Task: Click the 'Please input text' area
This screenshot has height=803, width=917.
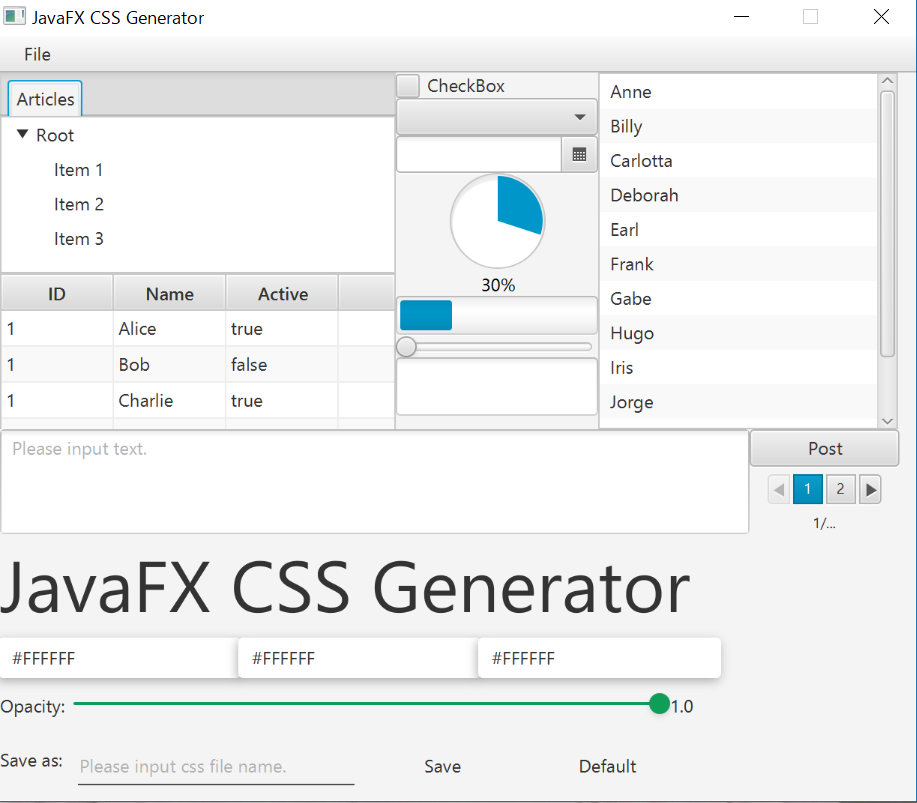Action: point(375,480)
